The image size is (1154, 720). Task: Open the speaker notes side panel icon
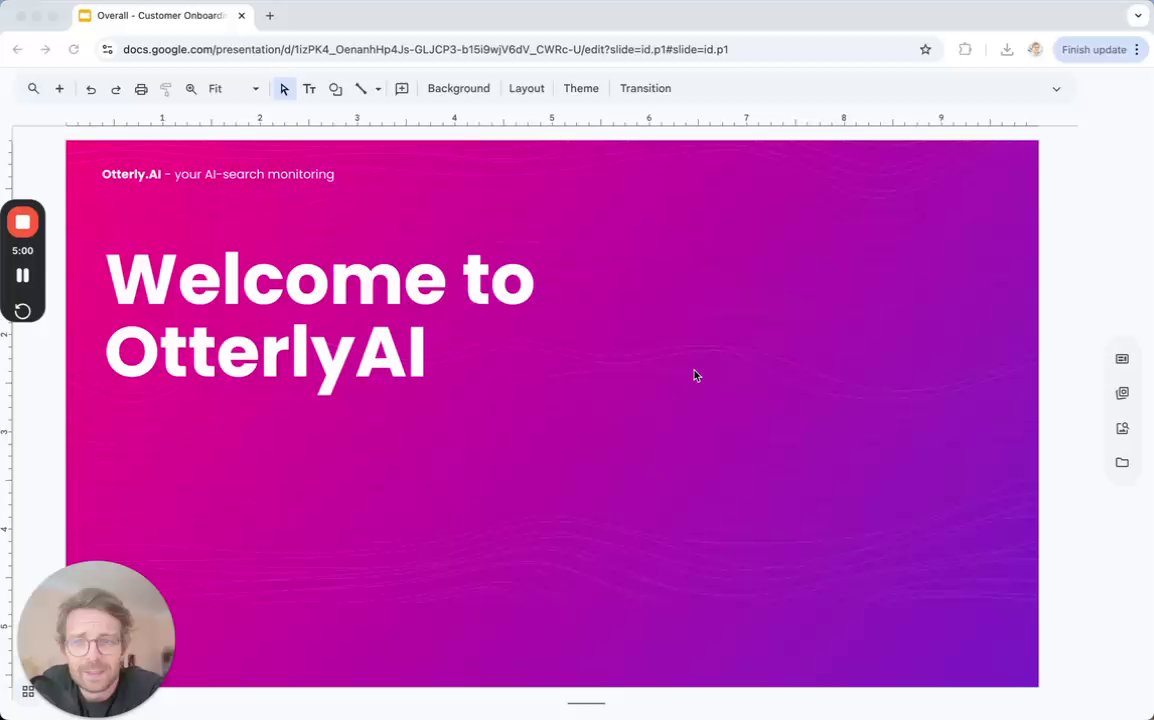1122,359
